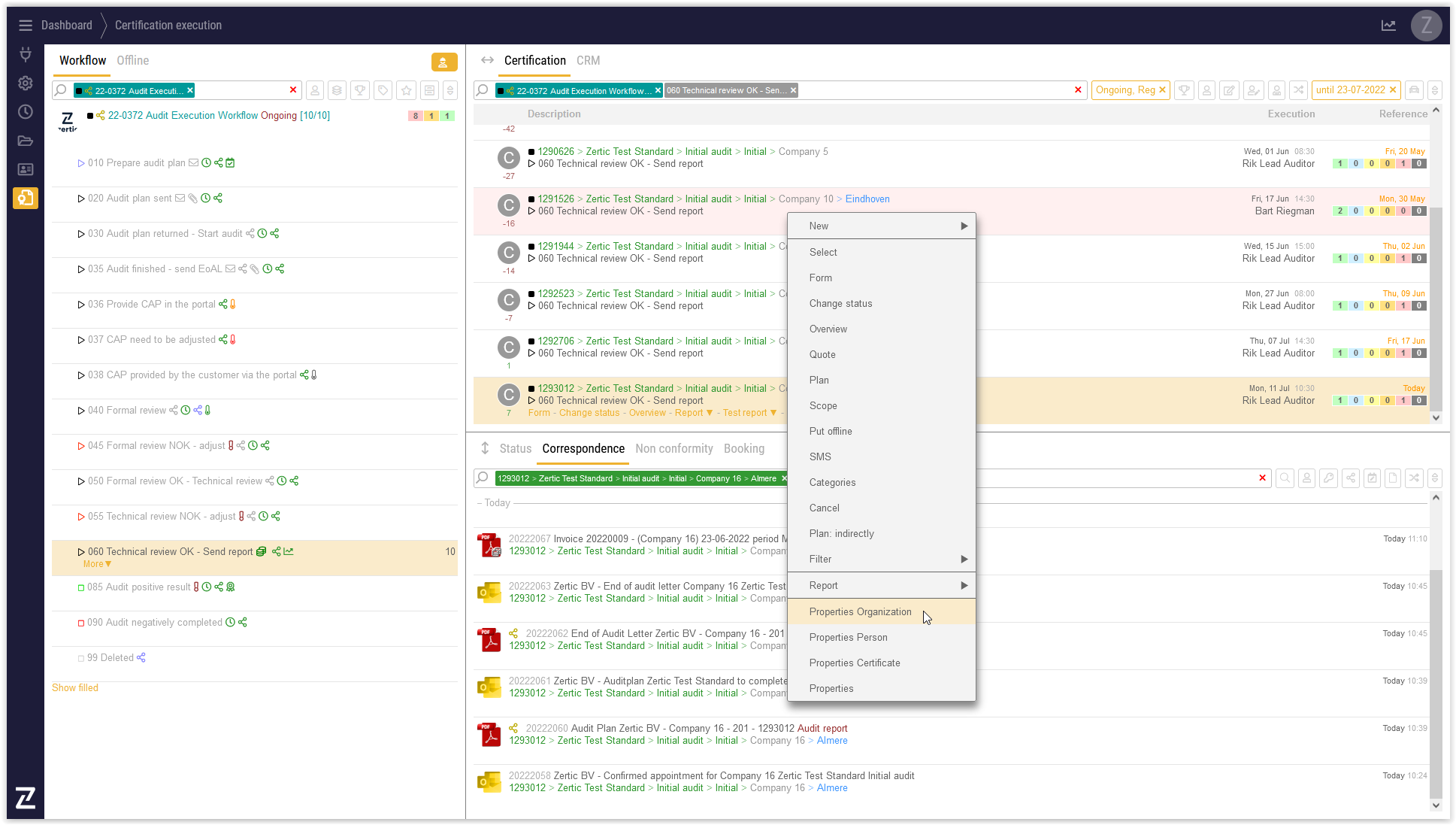The width and height of the screenshot is (1456, 825).
Task: Click the trophy filter icon in Certification toolbar
Action: (1185, 90)
